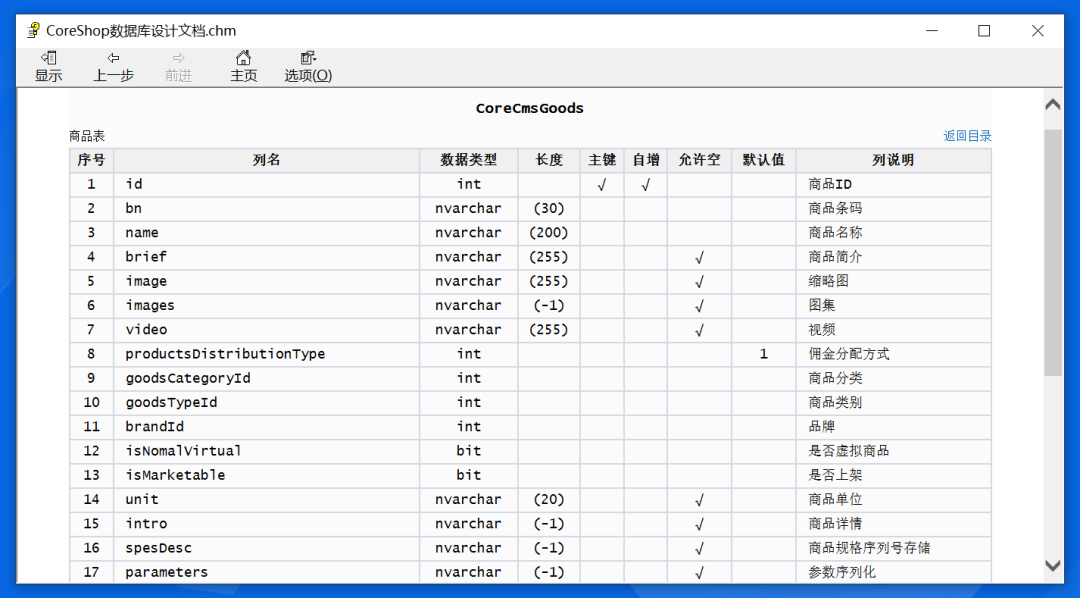The height and width of the screenshot is (598, 1080).
Task: Click the 商品类别 description cell
Action: [893, 402]
